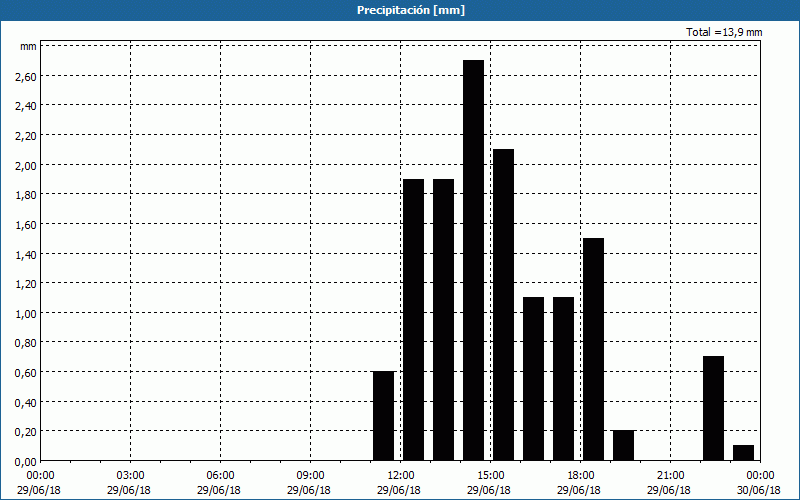800x500 pixels.
Task: Select the 0,60 mm bar before 12:00
Action: [384, 416]
